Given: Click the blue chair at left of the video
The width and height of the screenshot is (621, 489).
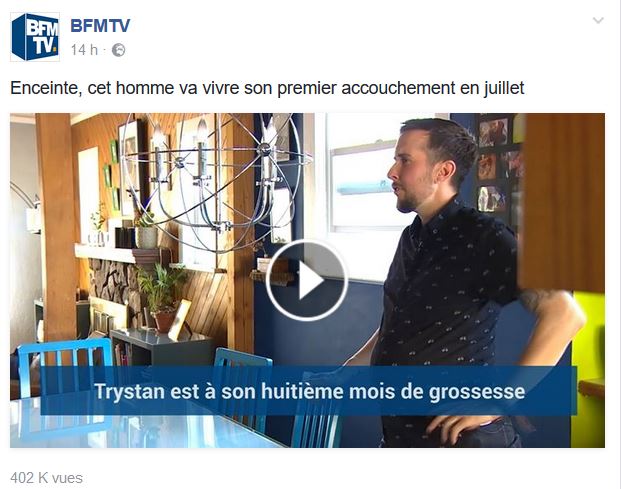Looking at the screenshot, I should pos(65,366).
